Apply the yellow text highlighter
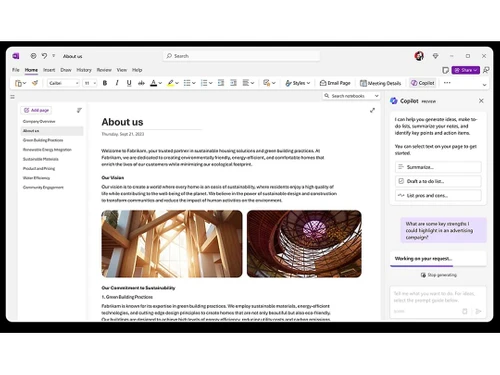 point(170,83)
